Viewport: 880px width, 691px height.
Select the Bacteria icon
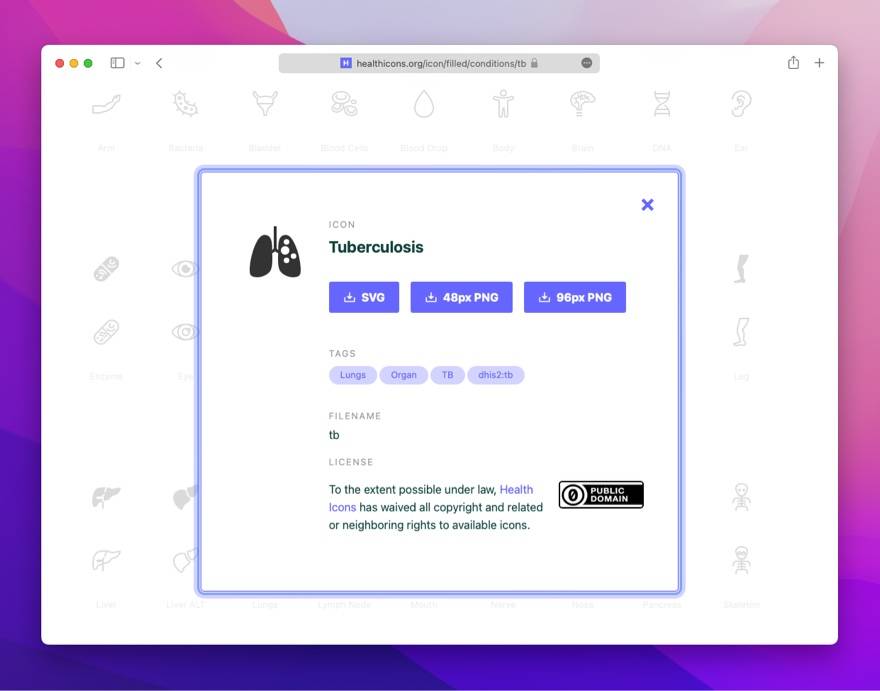point(186,104)
